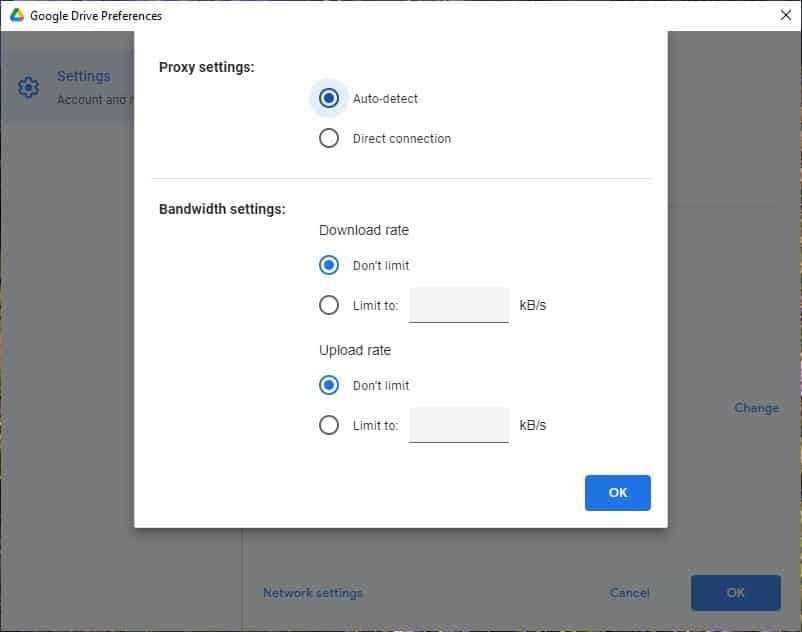Open the Network settings link
Image resolution: width=802 pixels, height=632 pixels.
click(313, 593)
